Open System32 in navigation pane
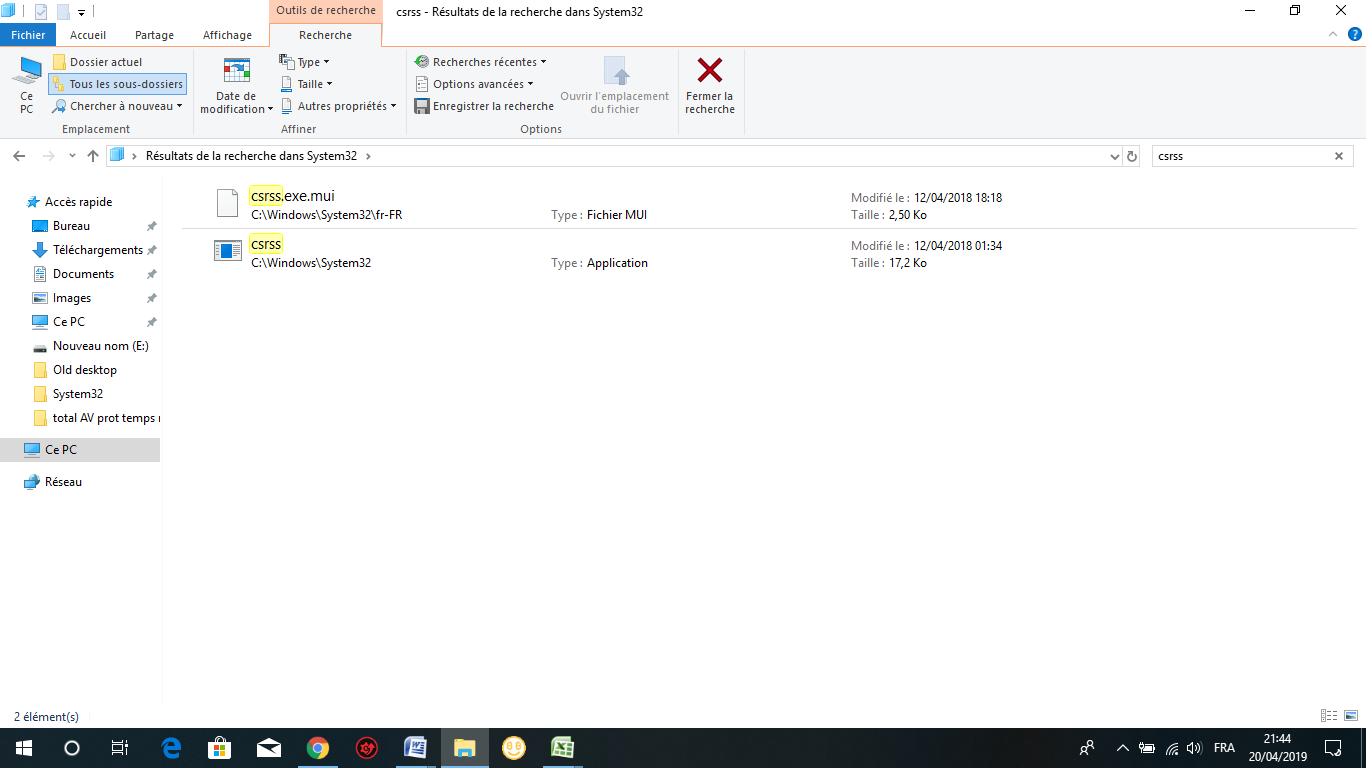This screenshot has height=768, width=1366. (77, 394)
